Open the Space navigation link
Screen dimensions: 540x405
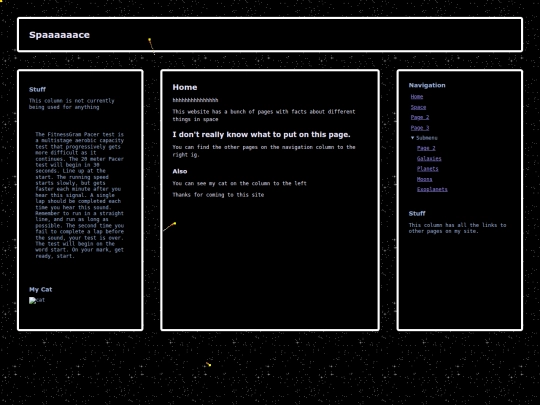pos(418,107)
